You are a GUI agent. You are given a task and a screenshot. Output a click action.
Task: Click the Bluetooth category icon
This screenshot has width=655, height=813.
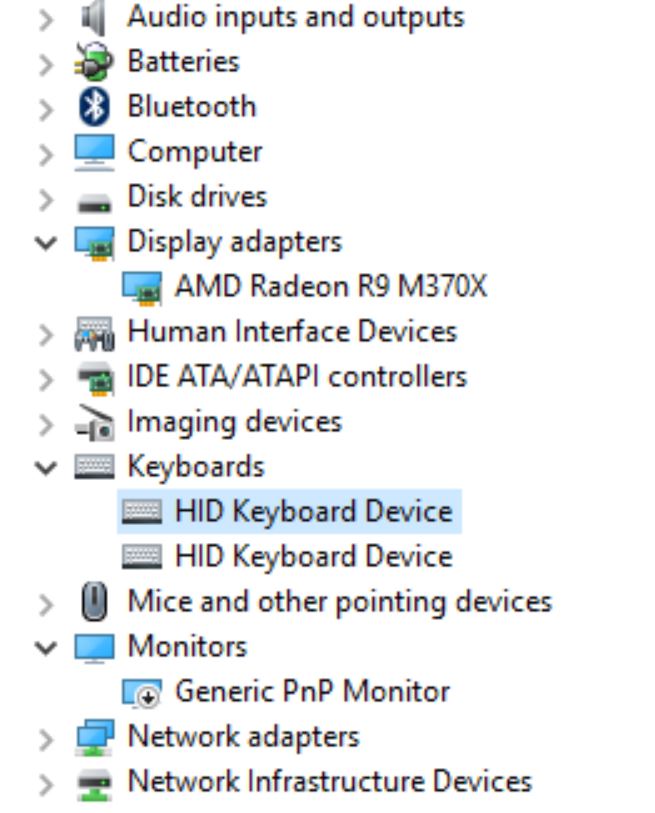[x=94, y=106]
